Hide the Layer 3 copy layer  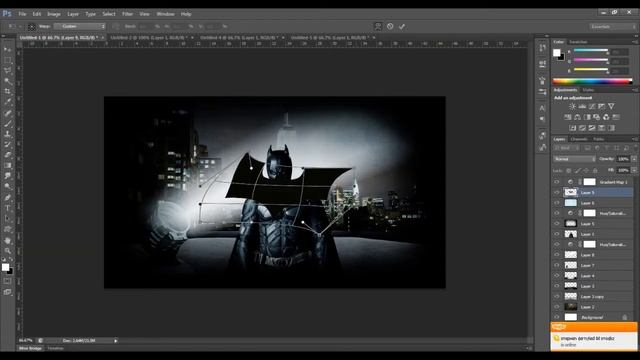pyautogui.click(x=557, y=296)
